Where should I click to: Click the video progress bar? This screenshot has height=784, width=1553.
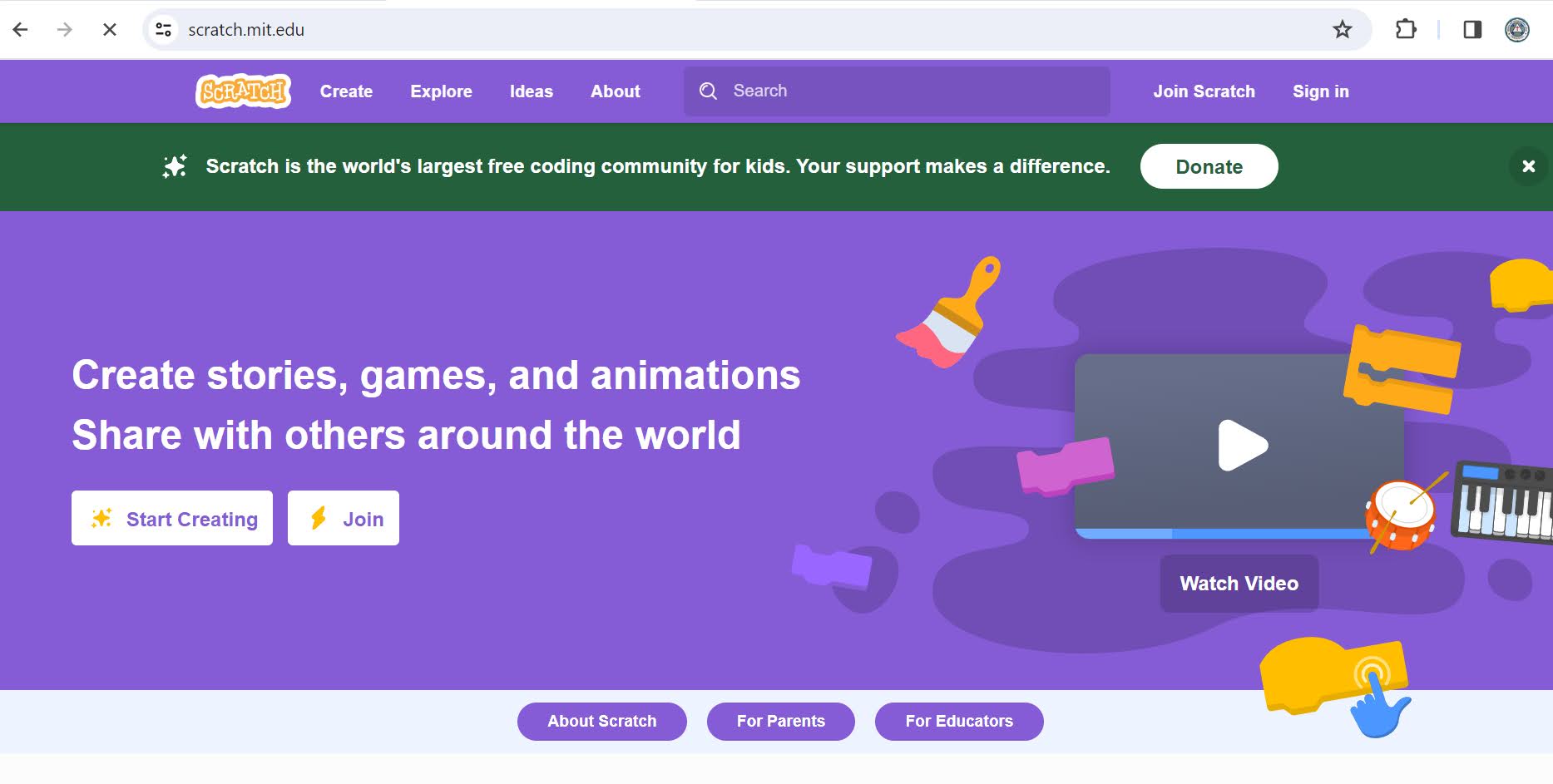[1224, 533]
